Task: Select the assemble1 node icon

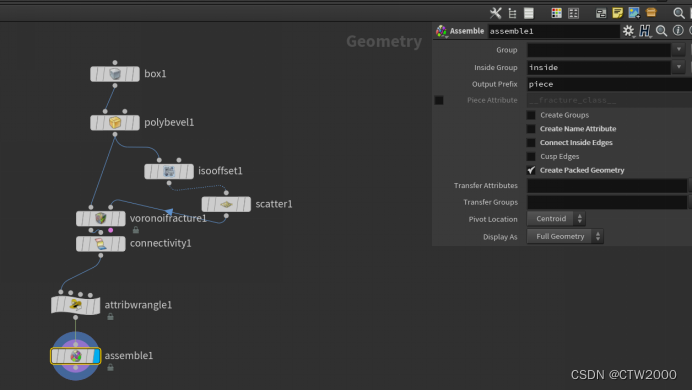Action: coord(76,356)
